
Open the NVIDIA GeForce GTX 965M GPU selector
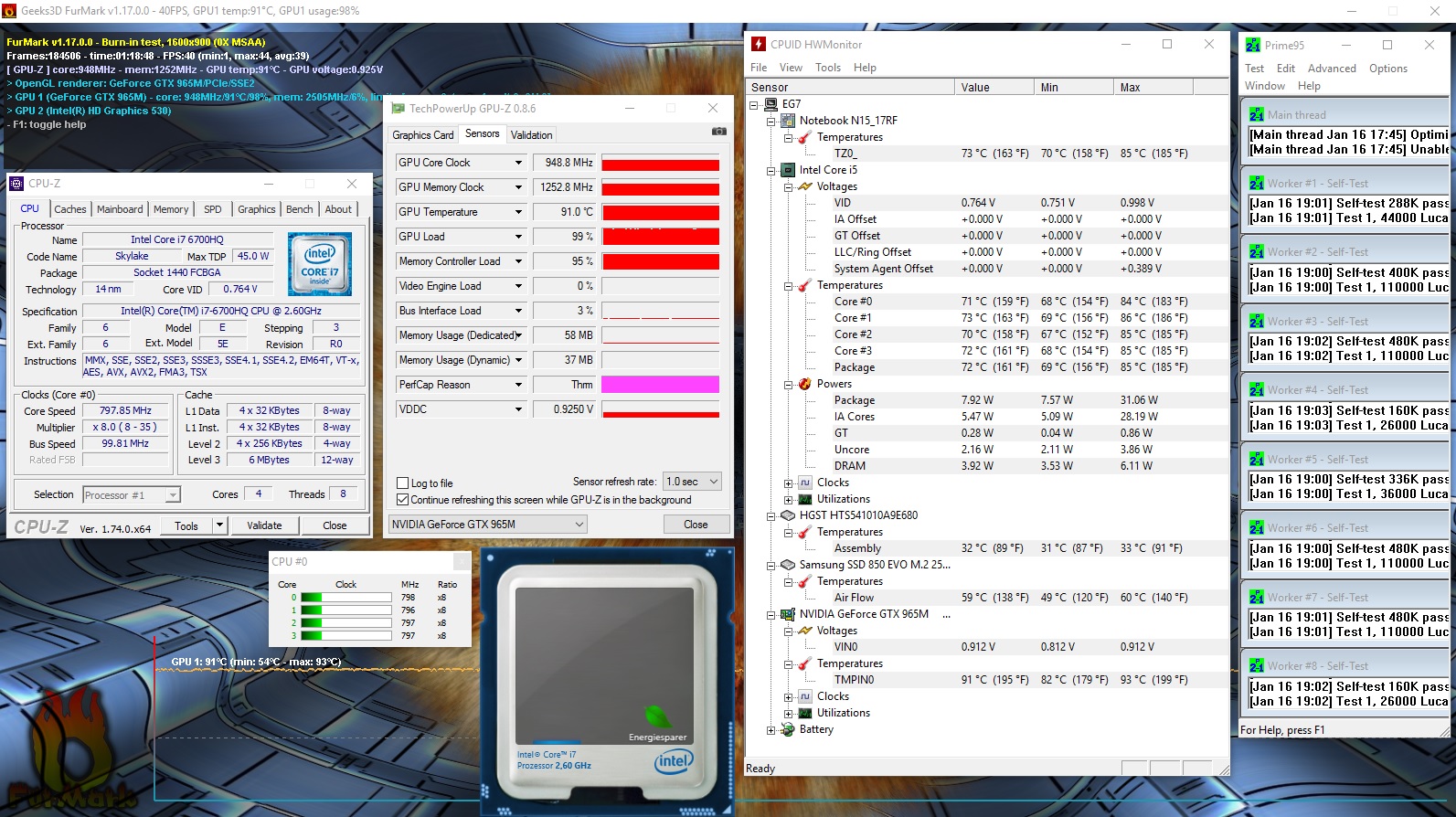point(487,525)
